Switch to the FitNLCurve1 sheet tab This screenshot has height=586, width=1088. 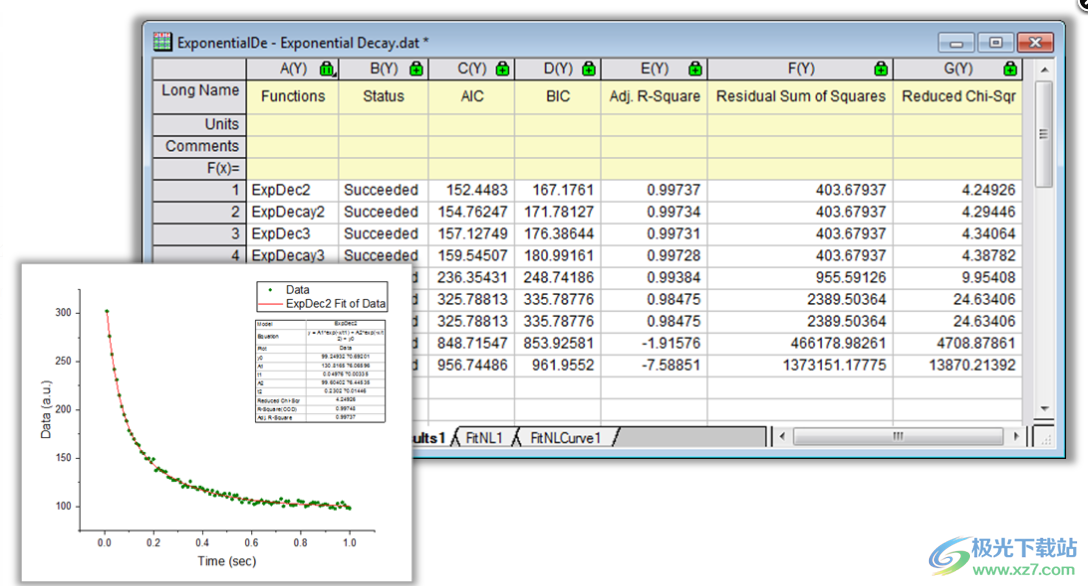[565, 438]
